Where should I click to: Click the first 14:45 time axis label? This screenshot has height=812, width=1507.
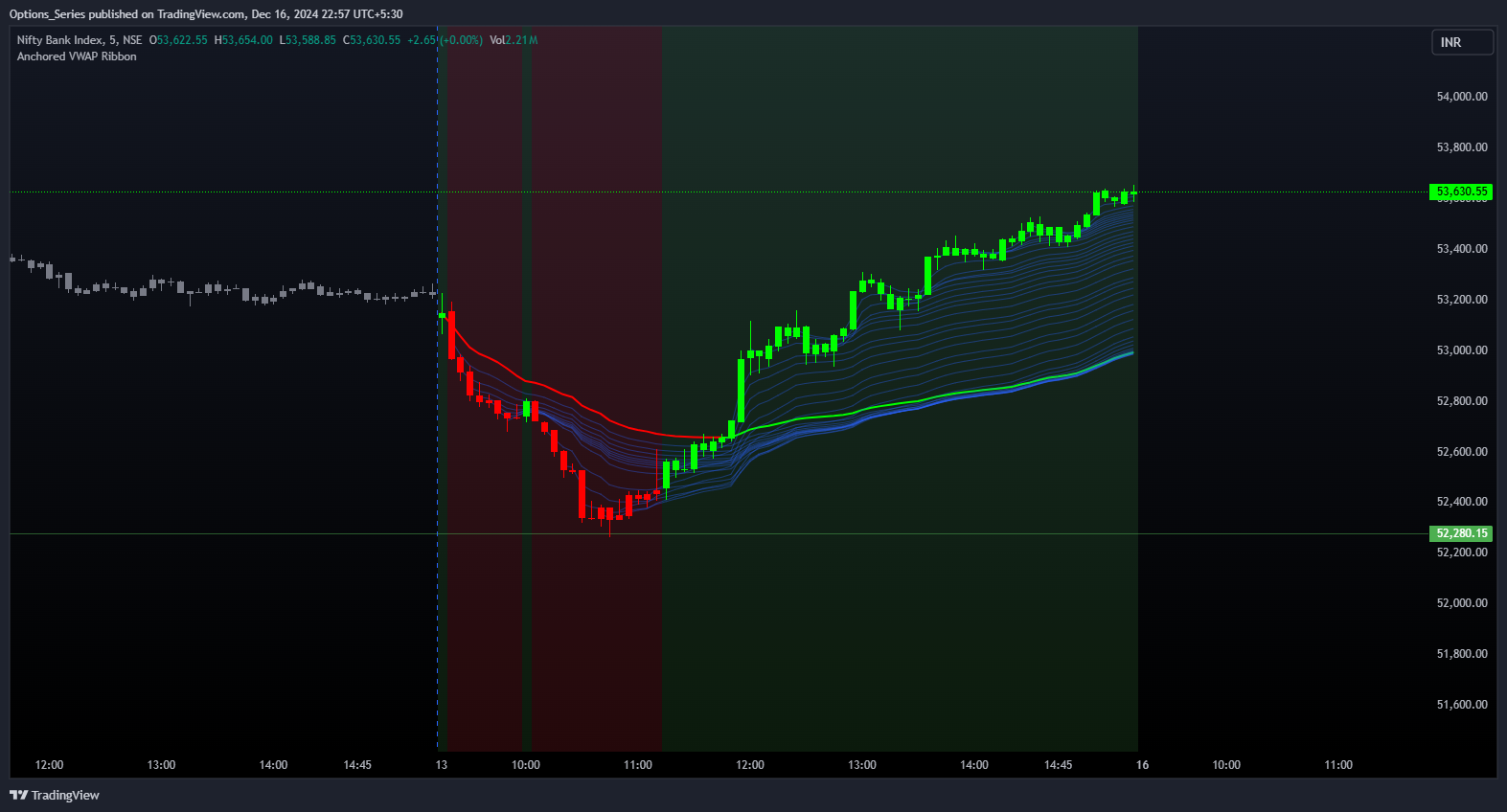click(357, 765)
